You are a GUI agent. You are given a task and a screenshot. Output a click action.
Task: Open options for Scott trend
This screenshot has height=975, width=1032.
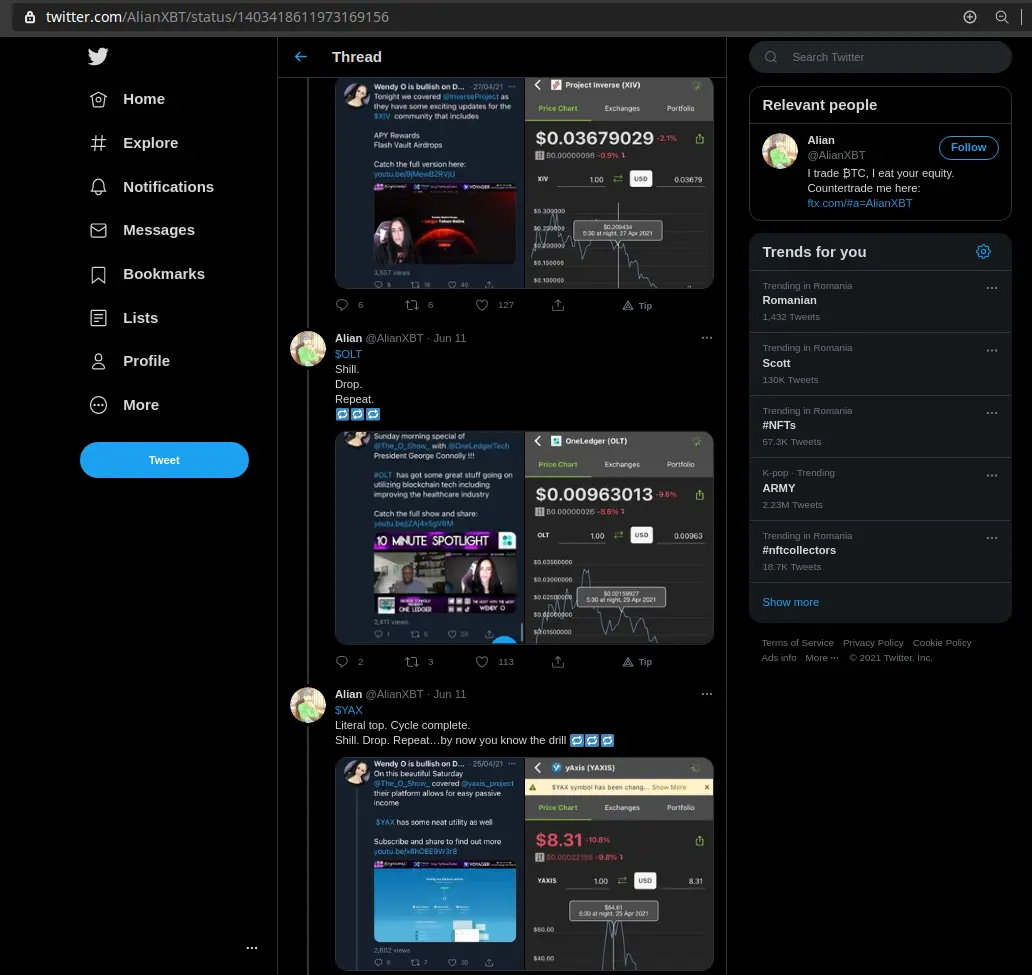click(x=992, y=351)
